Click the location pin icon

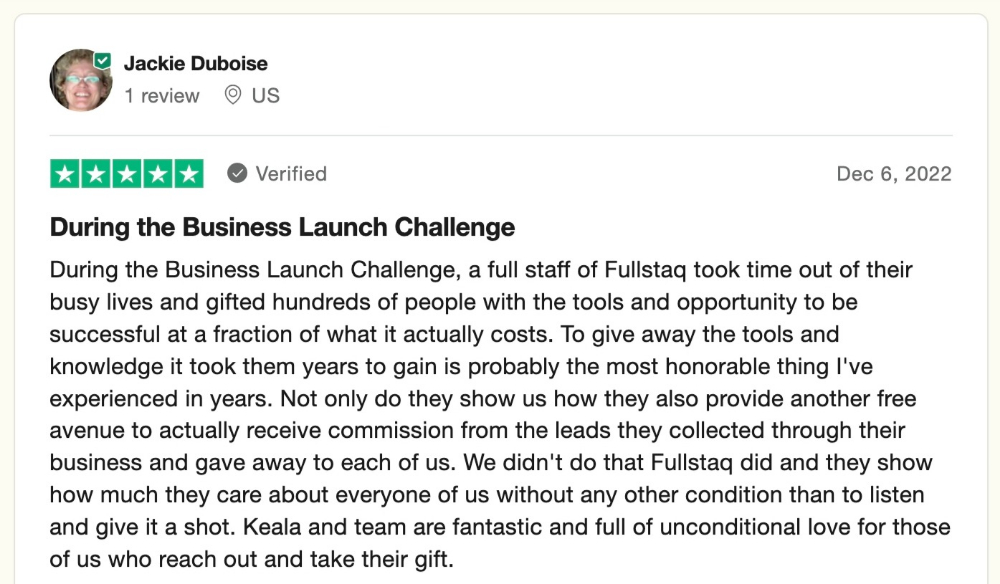click(x=233, y=95)
